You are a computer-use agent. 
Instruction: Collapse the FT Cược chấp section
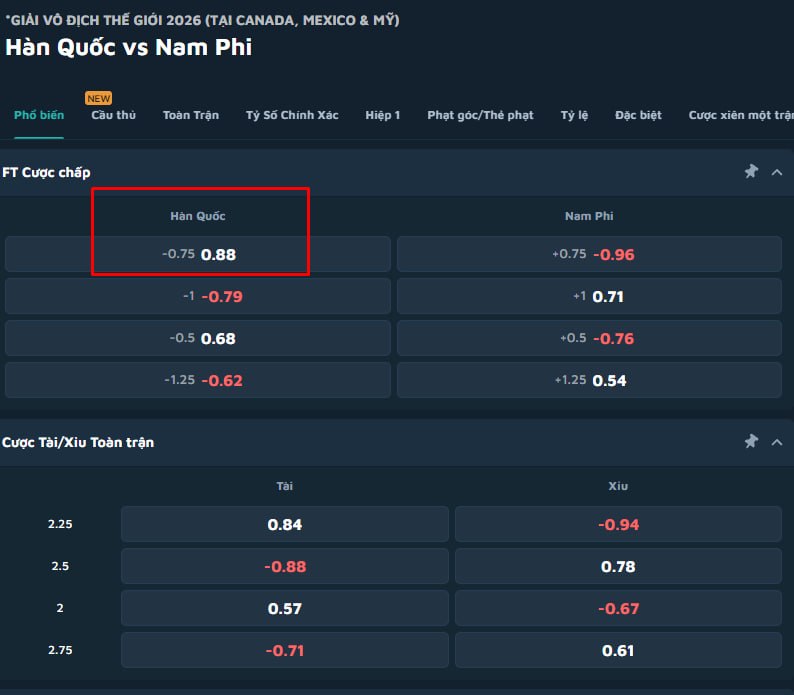point(777,172)
